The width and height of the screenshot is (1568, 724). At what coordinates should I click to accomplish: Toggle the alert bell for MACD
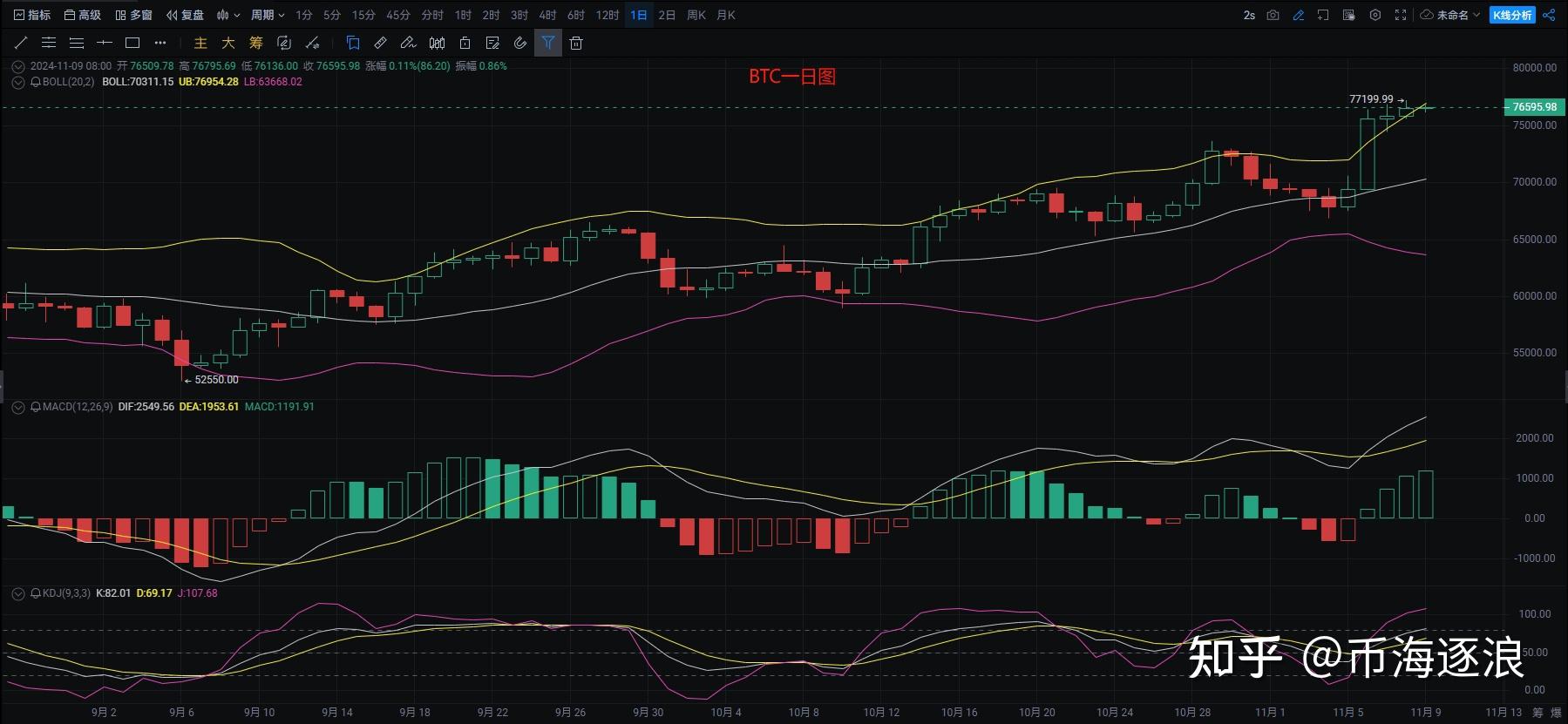pos(36,407)
